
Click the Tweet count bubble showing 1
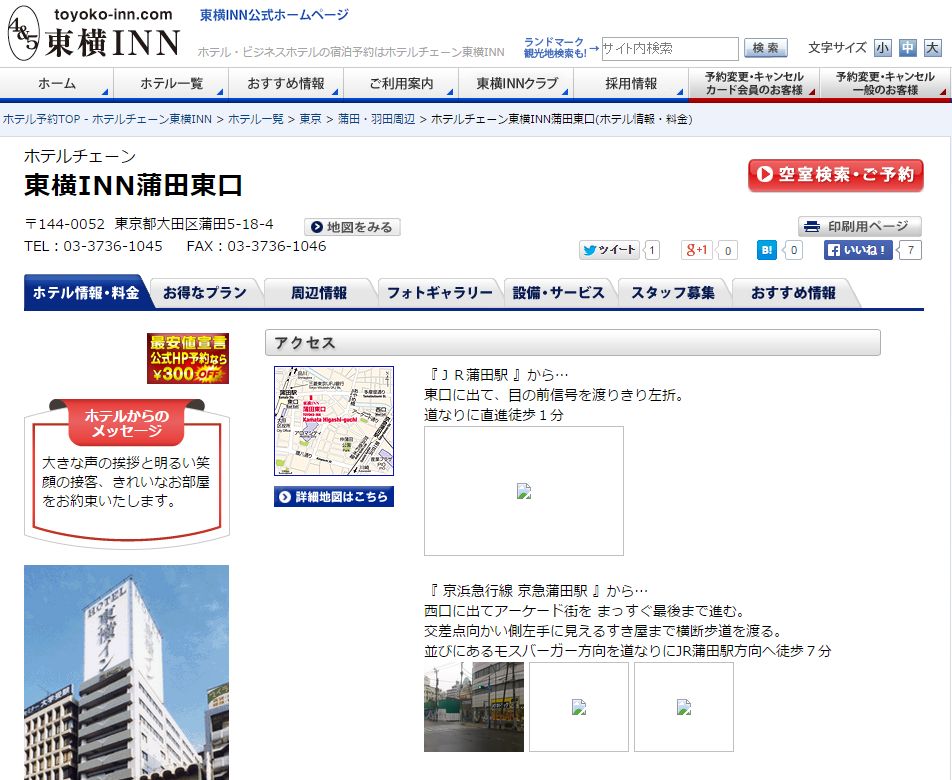coord(652,250)
